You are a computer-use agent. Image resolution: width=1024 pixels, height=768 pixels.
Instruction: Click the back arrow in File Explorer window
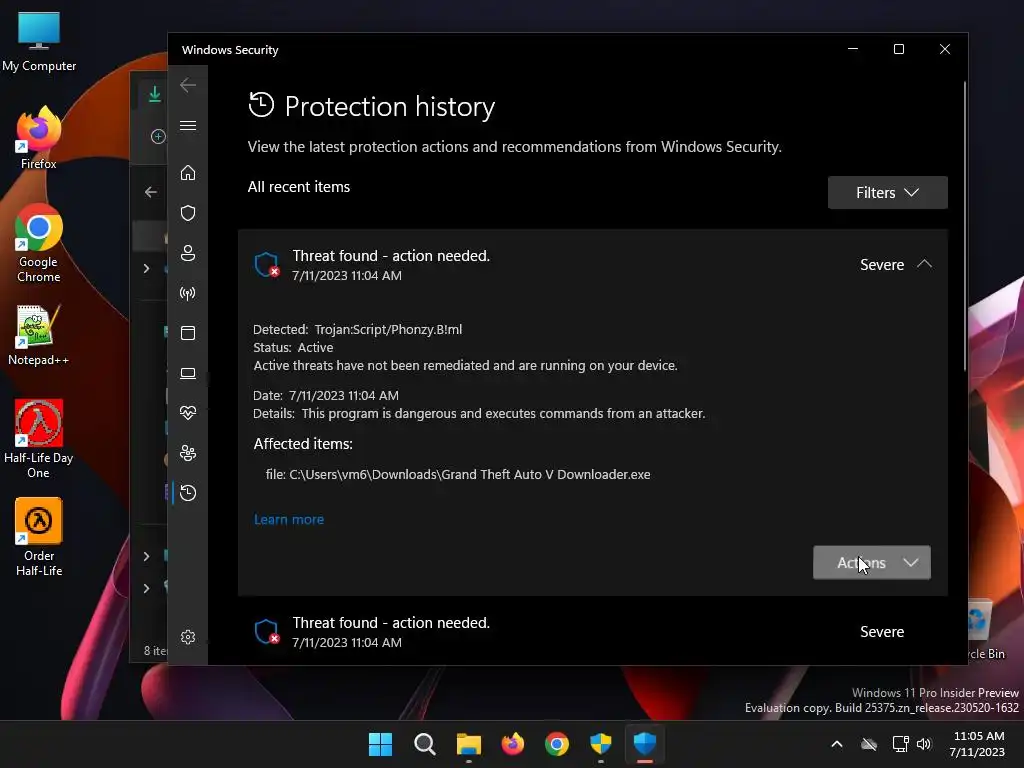[x=151, y=192]
